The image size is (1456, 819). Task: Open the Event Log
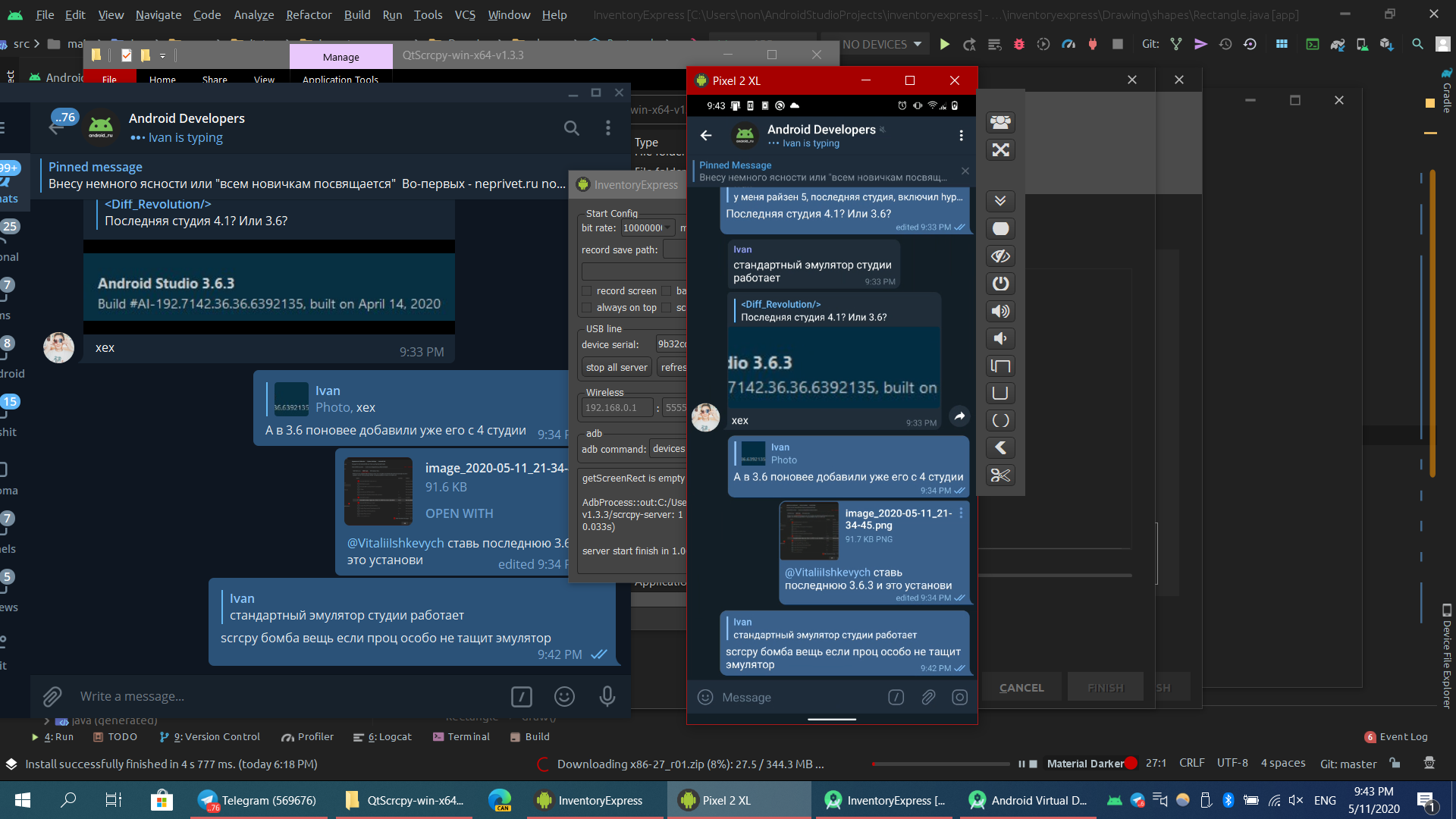coord(1396,736)
